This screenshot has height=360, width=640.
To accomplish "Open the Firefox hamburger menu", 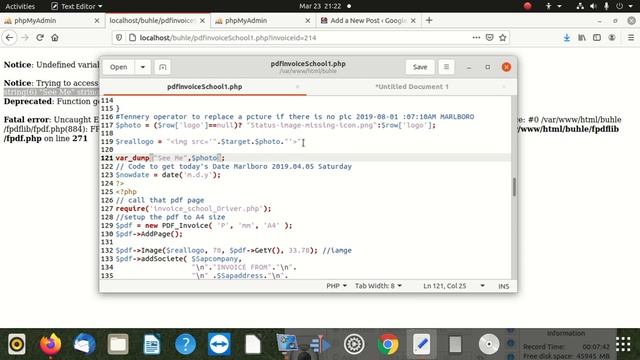I will (x=631, y=38).
